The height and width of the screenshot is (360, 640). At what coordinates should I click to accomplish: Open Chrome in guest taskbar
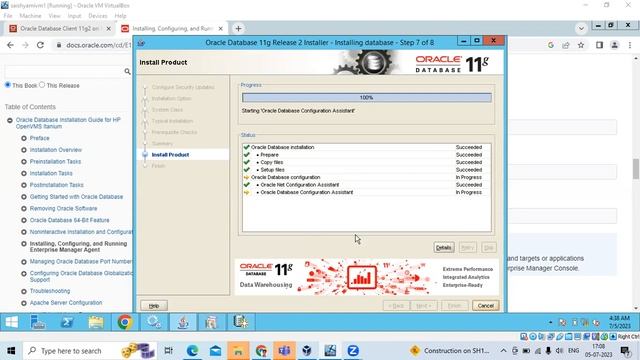125,322
